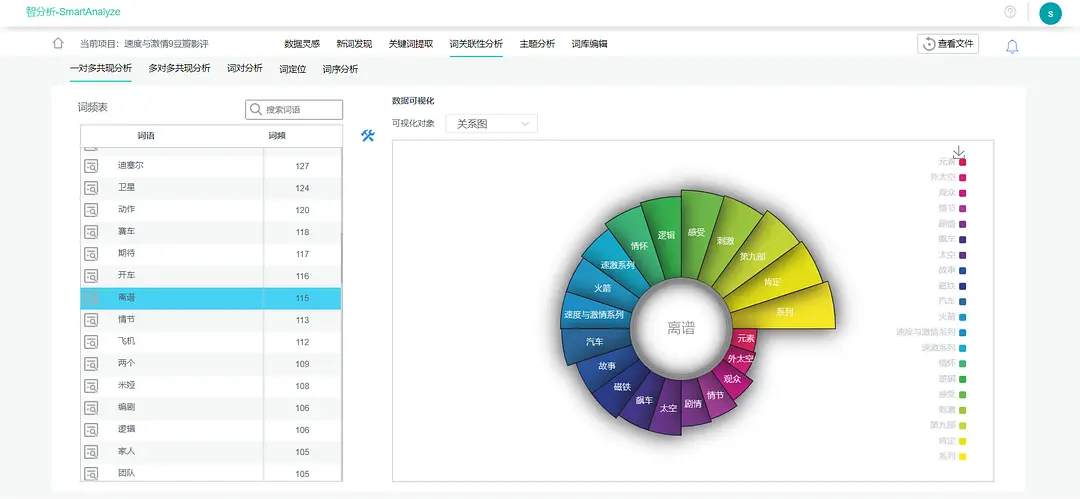The image size is (1080, 499).
Task: Click the 词语 column header
Action: pyautogui.click(x=146, y=136)
